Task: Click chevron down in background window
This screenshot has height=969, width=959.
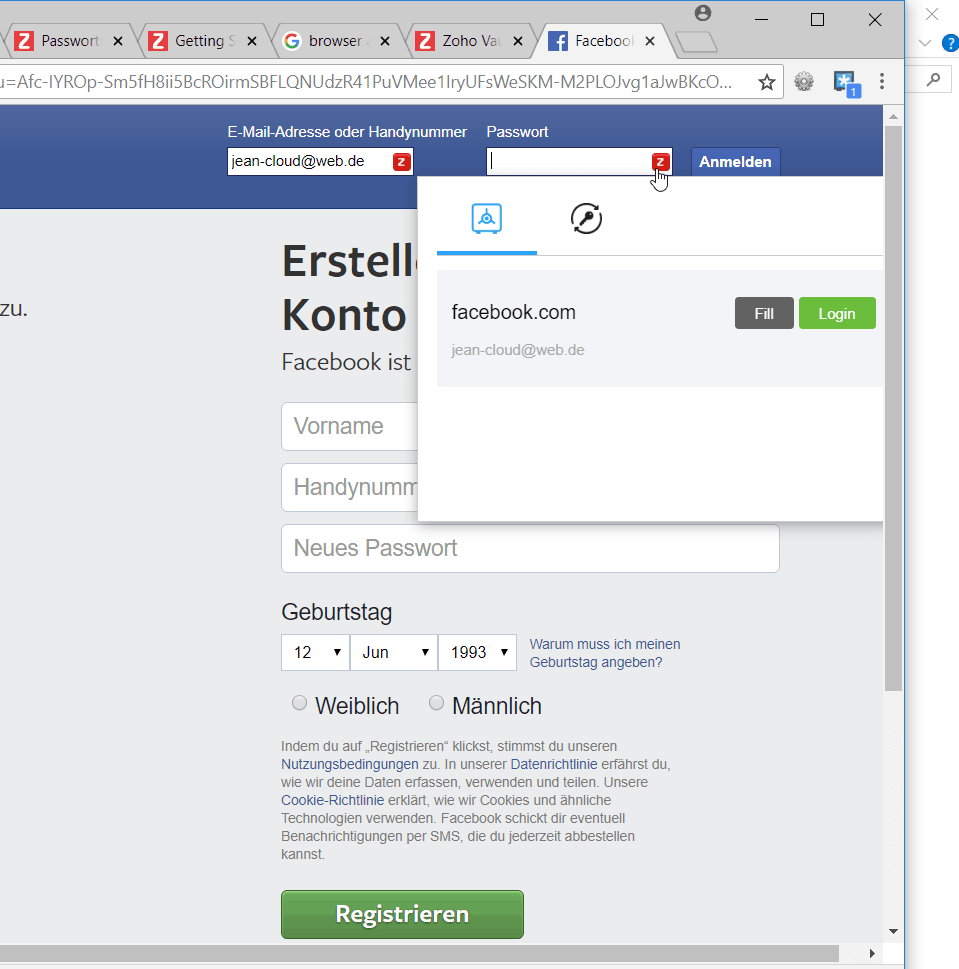Action: coord(925,43)
